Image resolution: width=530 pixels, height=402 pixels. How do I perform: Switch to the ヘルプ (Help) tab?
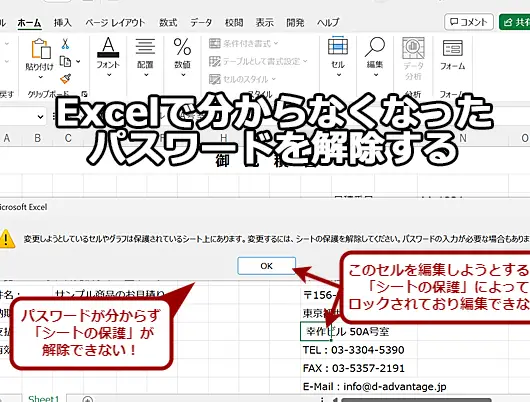coord(328,23)
